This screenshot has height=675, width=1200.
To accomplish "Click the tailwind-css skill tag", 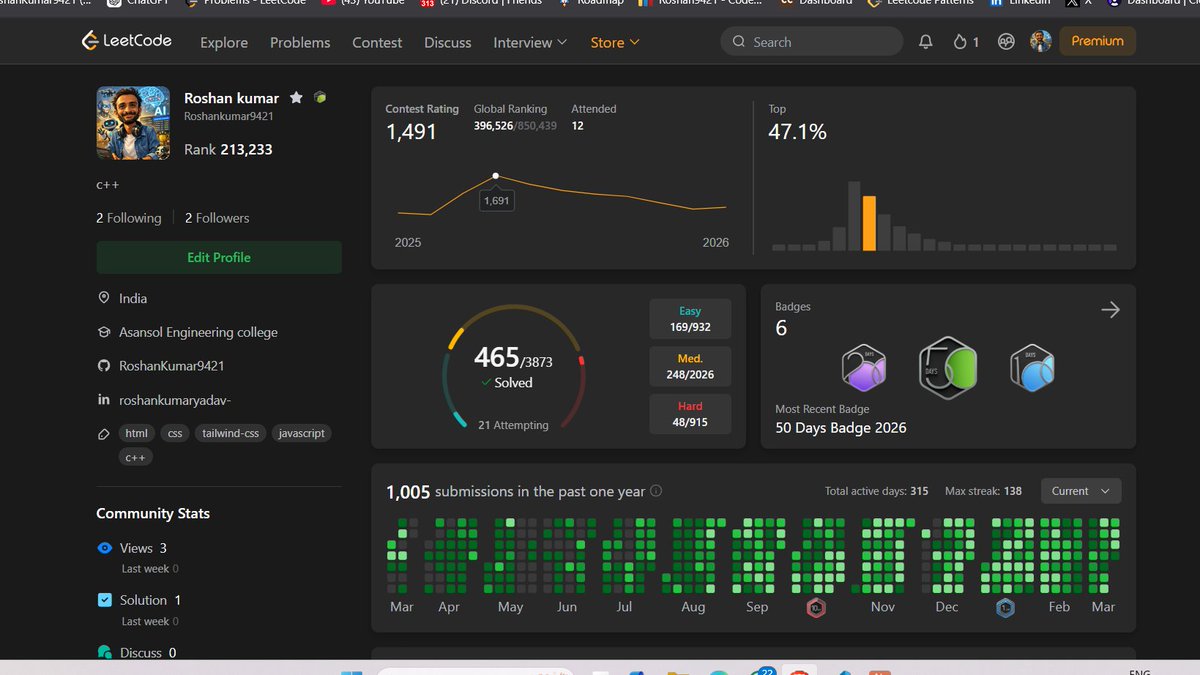I will pos(231,434).
